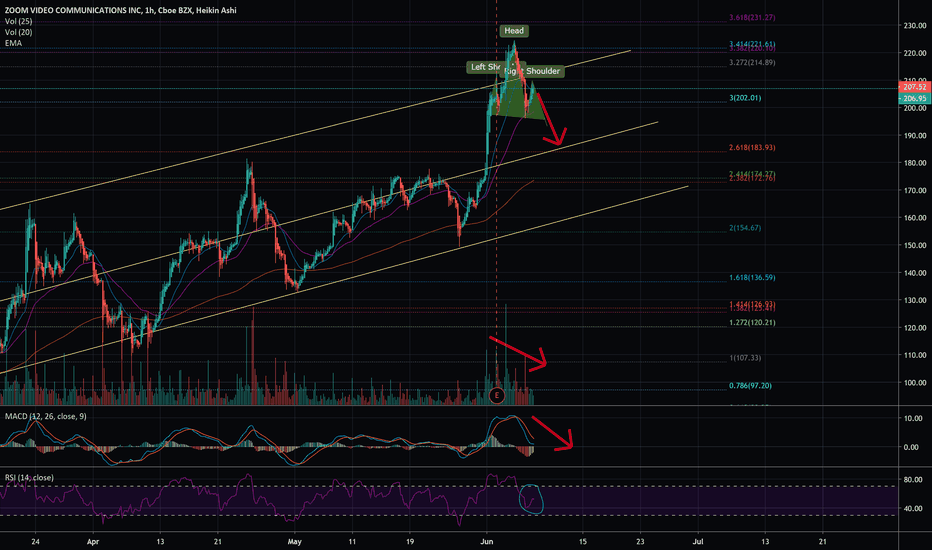Select the 'EMA' indicator legend

coord(13,43)
